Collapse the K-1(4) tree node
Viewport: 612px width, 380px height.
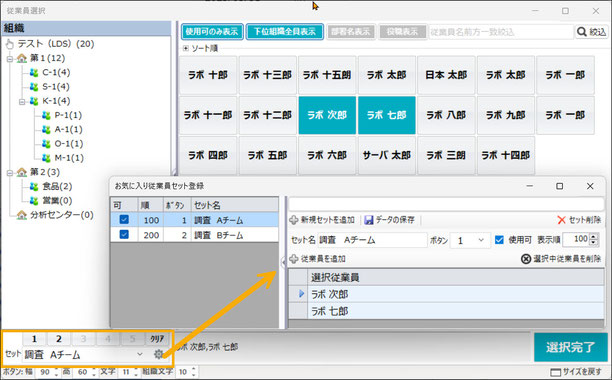click(x=22, y=102)
